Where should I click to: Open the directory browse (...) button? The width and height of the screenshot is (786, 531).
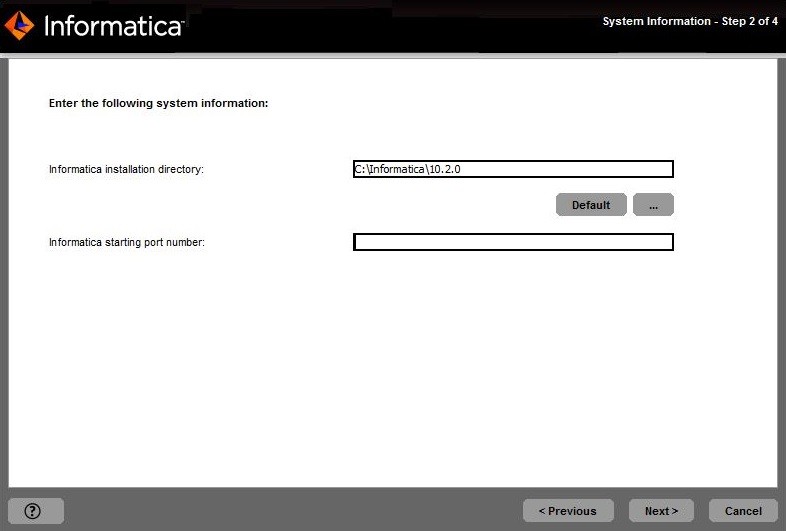[653, 205]
